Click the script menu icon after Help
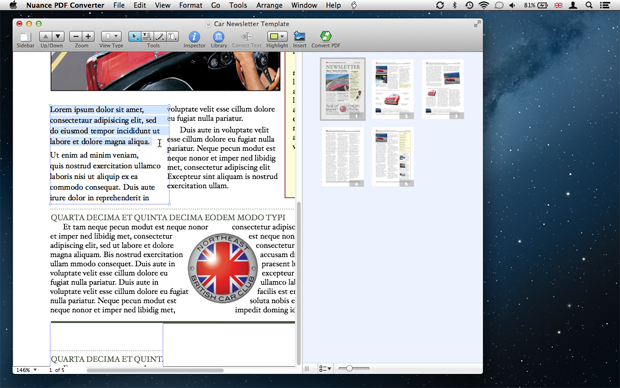Screen dimensions: 620x388 [354, 5]
